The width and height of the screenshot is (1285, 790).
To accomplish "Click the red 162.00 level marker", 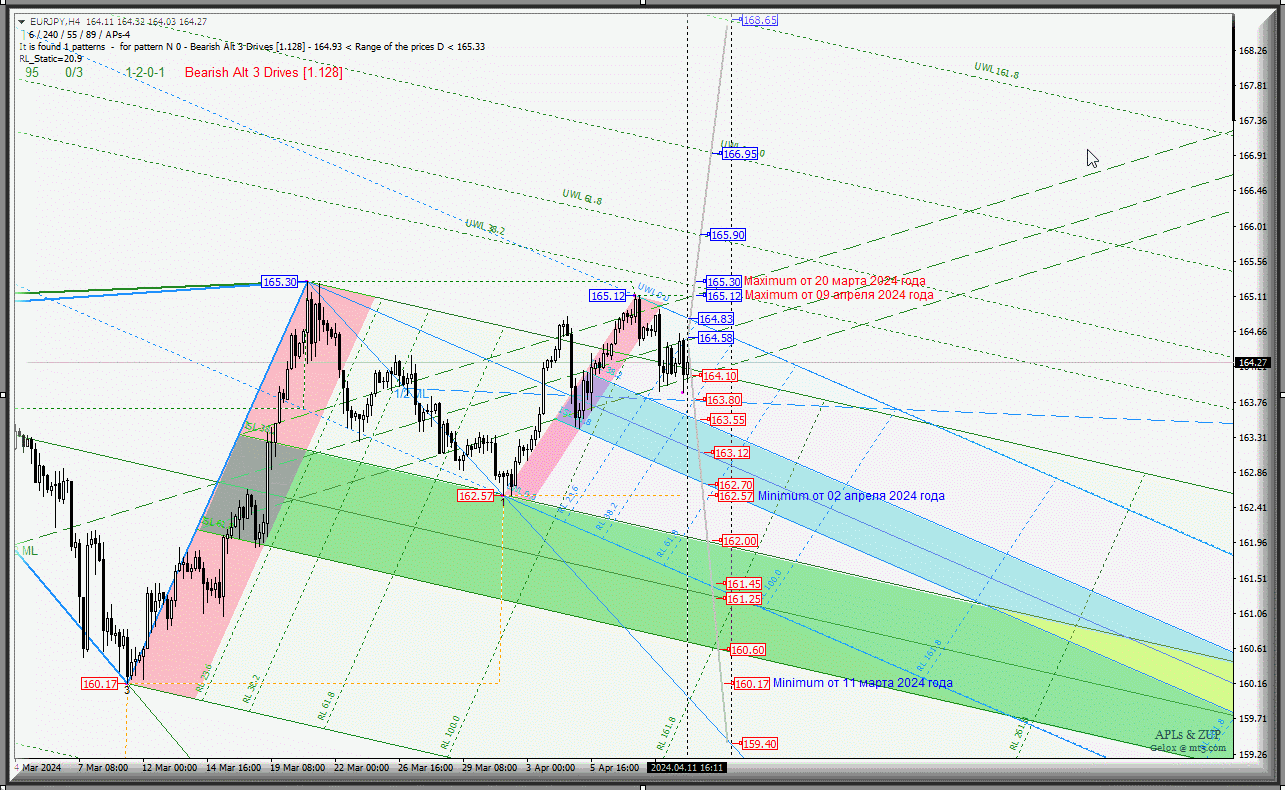I will (x=740, y=541).
